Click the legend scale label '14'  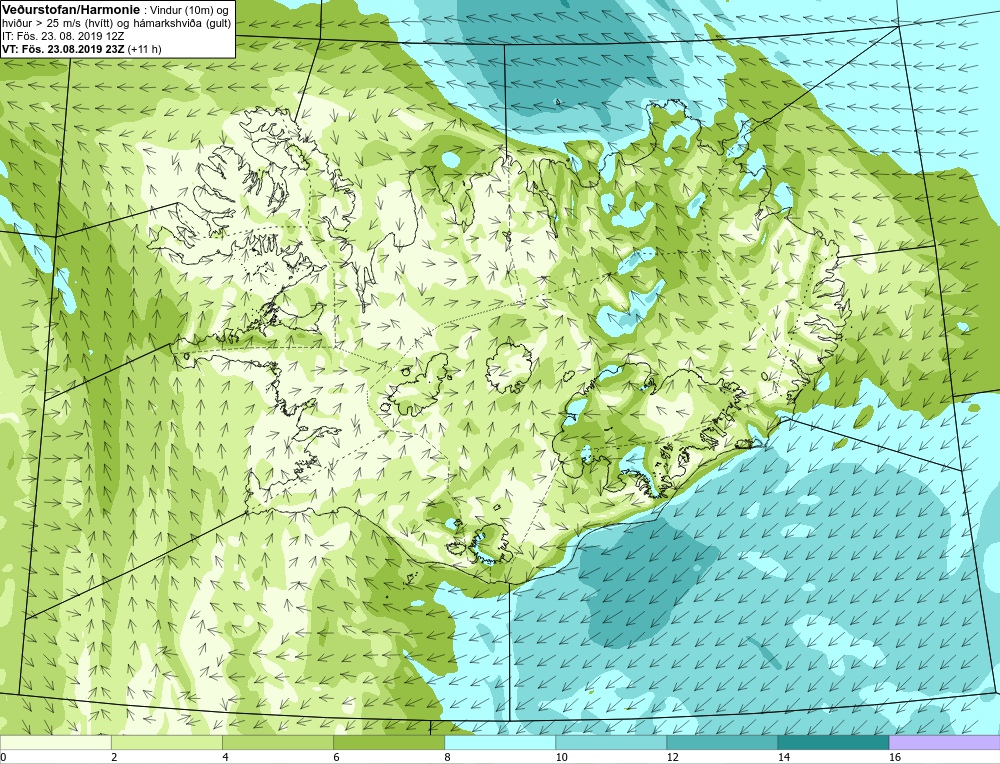coord(784,757)
